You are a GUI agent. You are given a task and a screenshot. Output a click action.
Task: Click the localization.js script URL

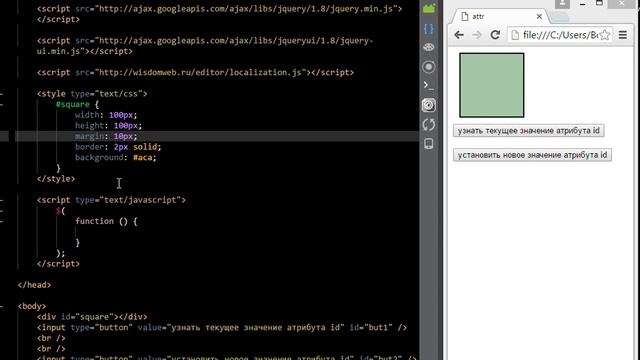point(200,73)
